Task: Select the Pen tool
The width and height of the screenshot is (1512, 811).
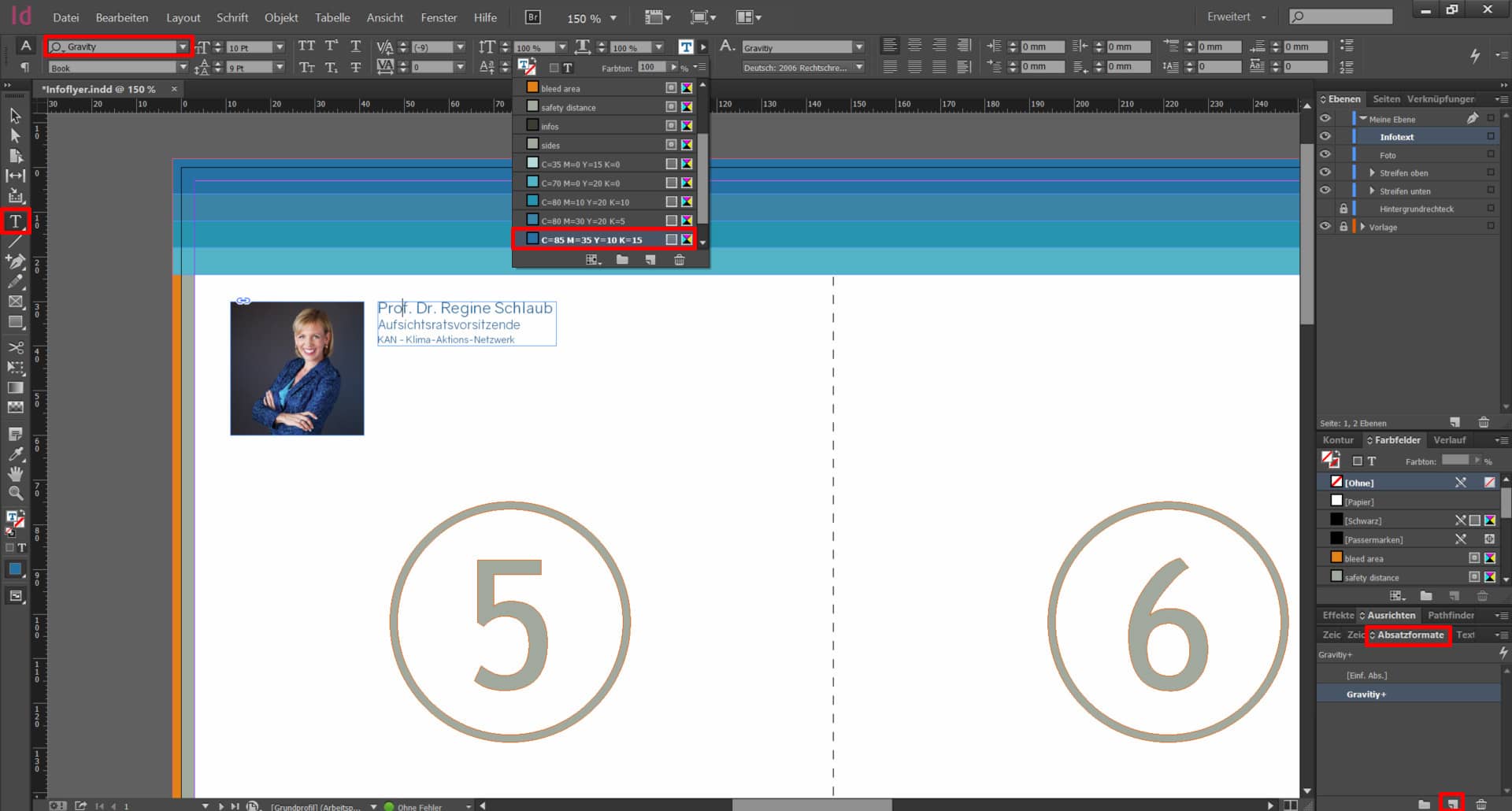Action: tap(15, 261)
